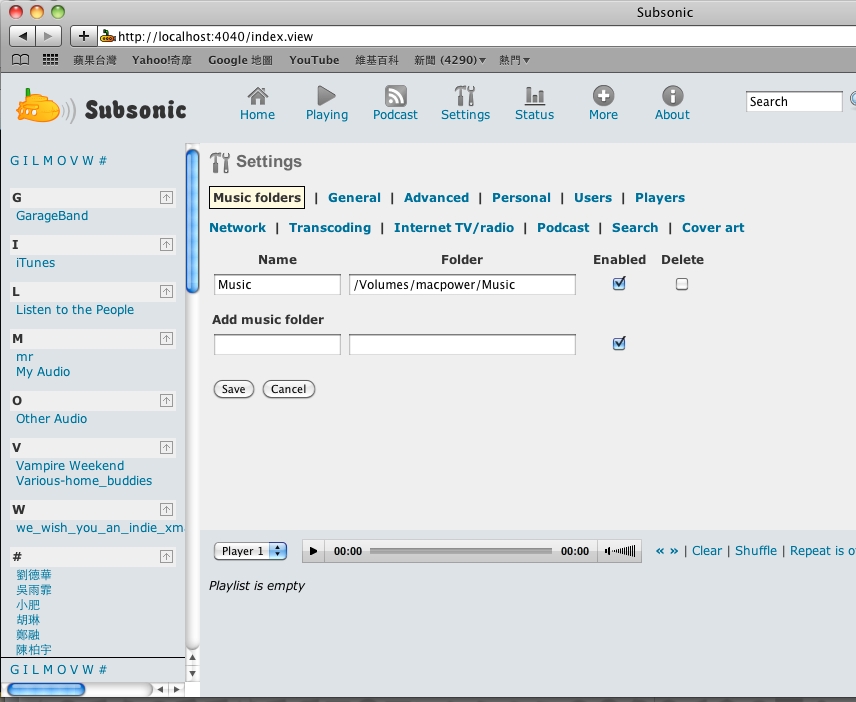This screenshot has height=702, width=856.
Task: Click the playback progress slider
Action: 461,551
